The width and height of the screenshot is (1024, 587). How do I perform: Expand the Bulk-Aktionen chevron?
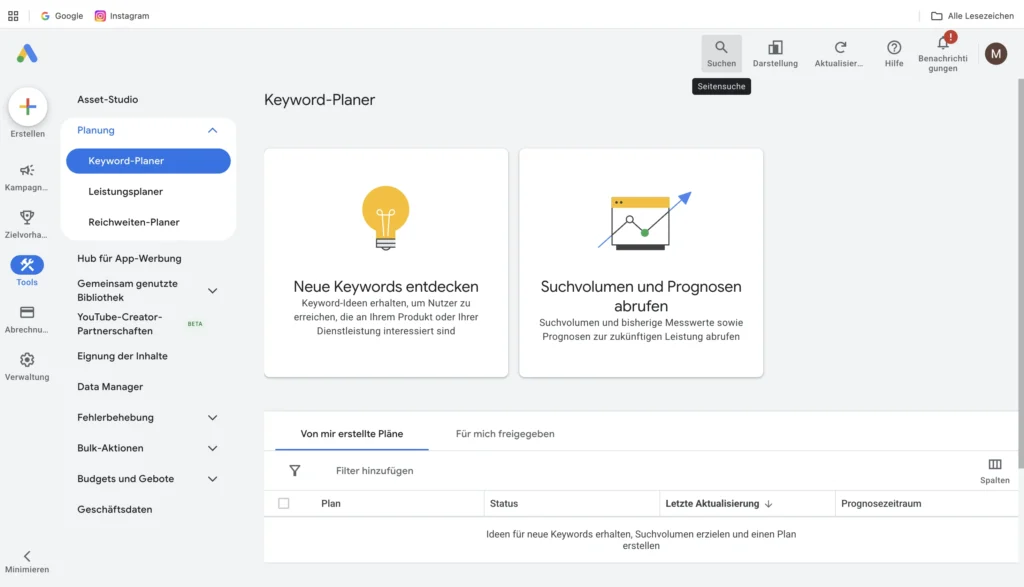pyautogui.click(x=212, y=448)
